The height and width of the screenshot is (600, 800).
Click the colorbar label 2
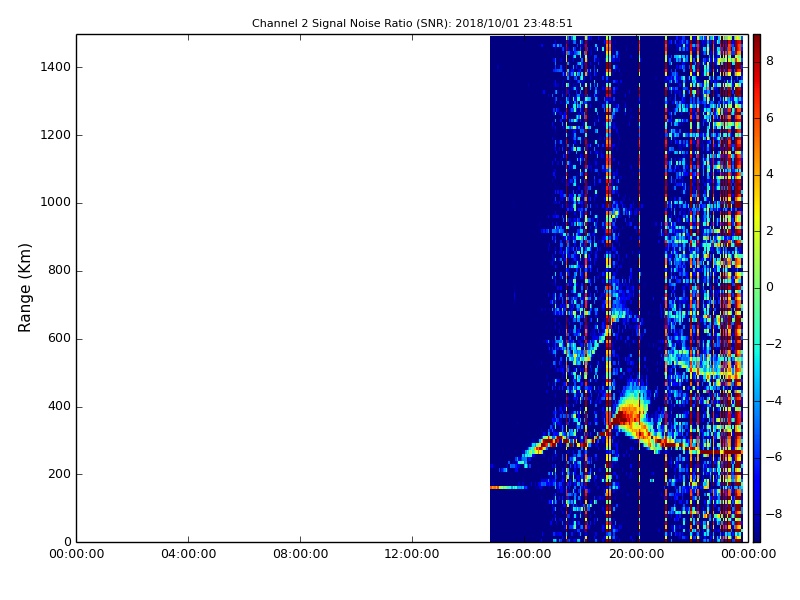[770, 231]
